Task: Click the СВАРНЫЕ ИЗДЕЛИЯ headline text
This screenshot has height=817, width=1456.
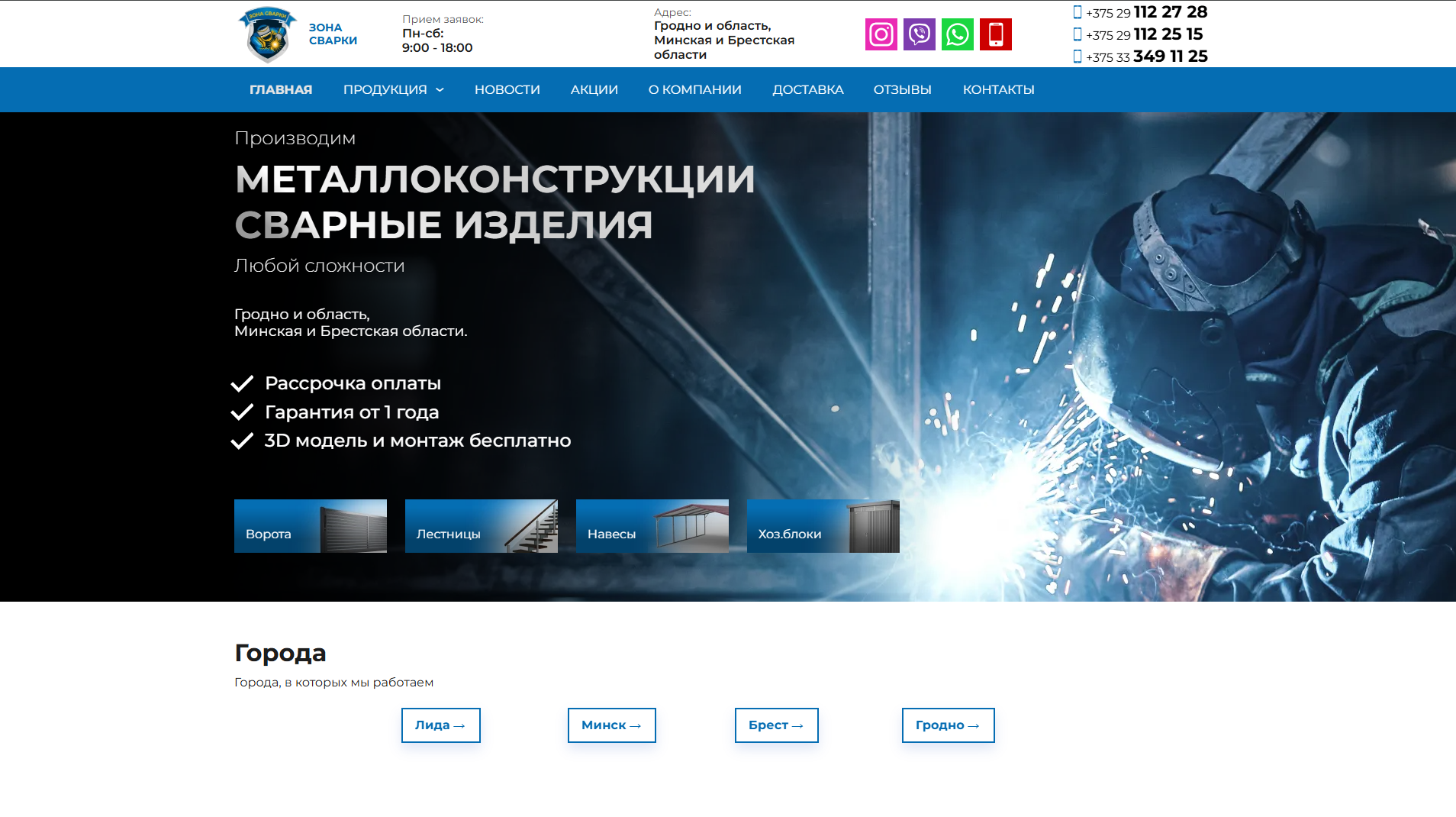Action: pos(443,225)
